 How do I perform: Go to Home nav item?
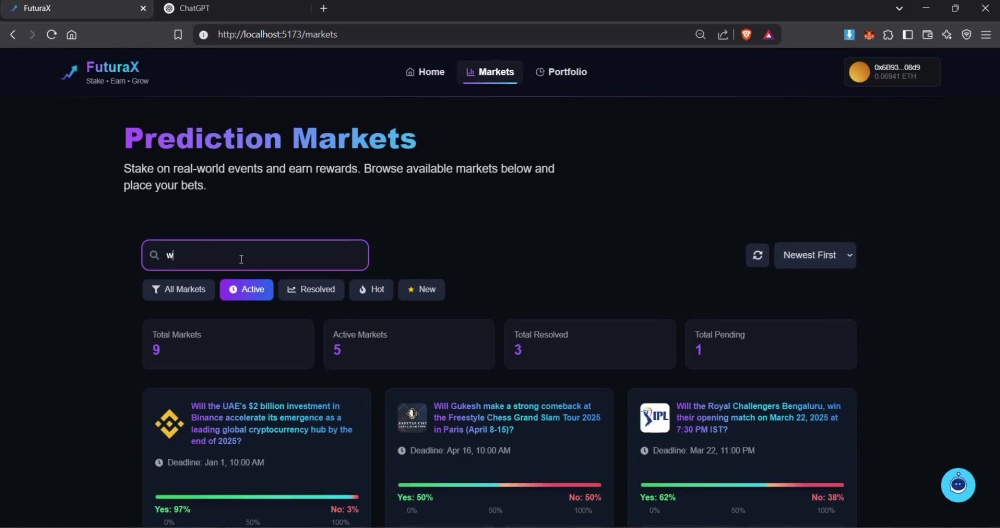(x=425, y=72)
